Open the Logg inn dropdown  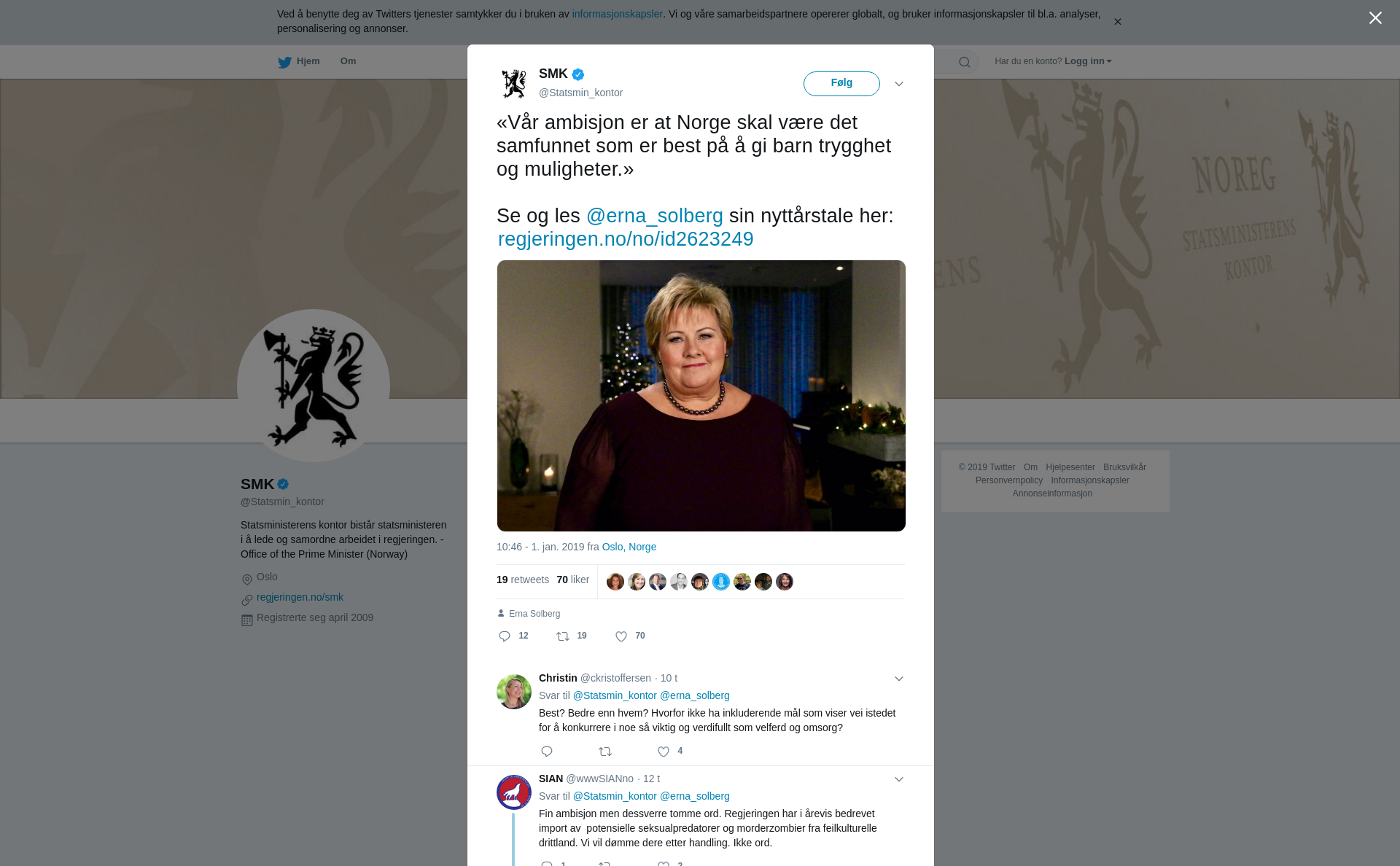1088,61
